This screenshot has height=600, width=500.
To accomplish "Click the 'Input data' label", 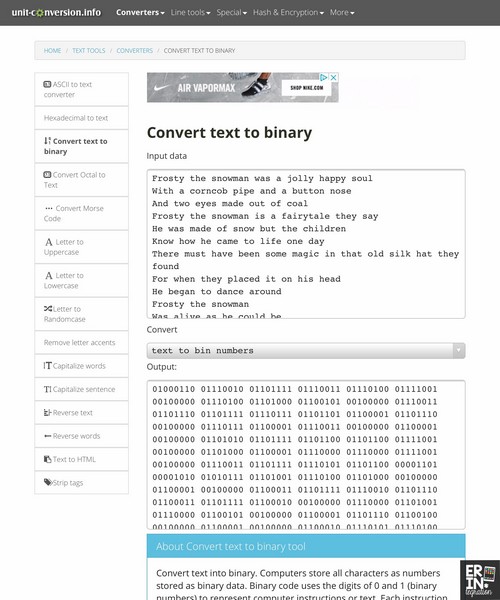I will click(167, 156).
